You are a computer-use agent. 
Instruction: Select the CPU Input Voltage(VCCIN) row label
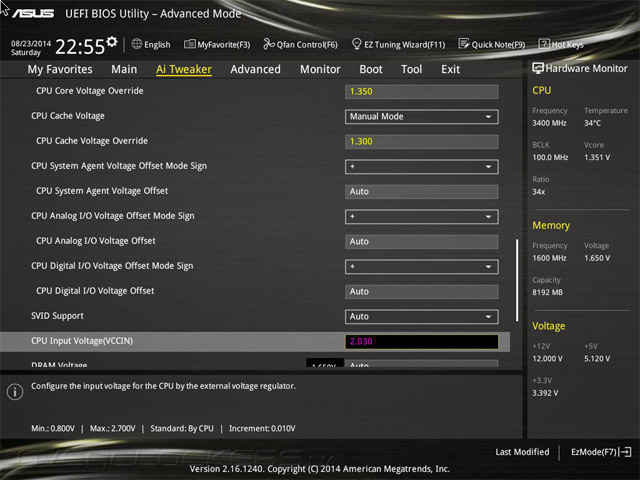pyautogui.click(x=82, y=341)
